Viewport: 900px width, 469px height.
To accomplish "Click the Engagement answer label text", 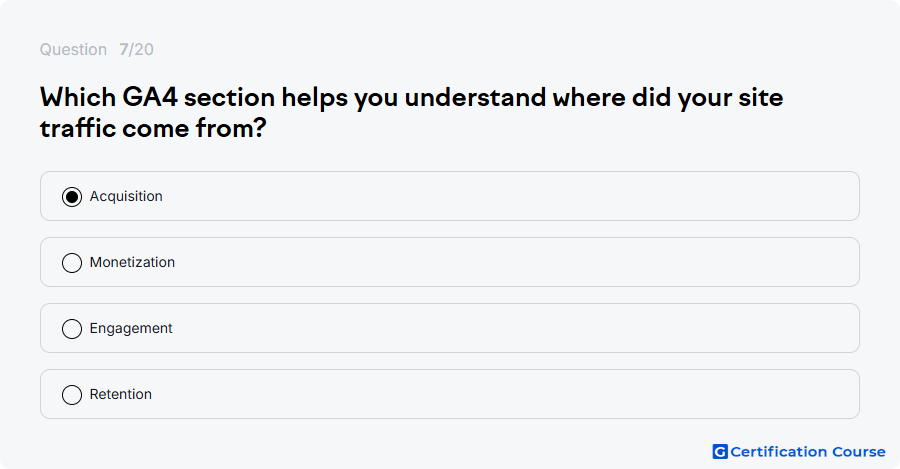I will [x=131, y=328].
